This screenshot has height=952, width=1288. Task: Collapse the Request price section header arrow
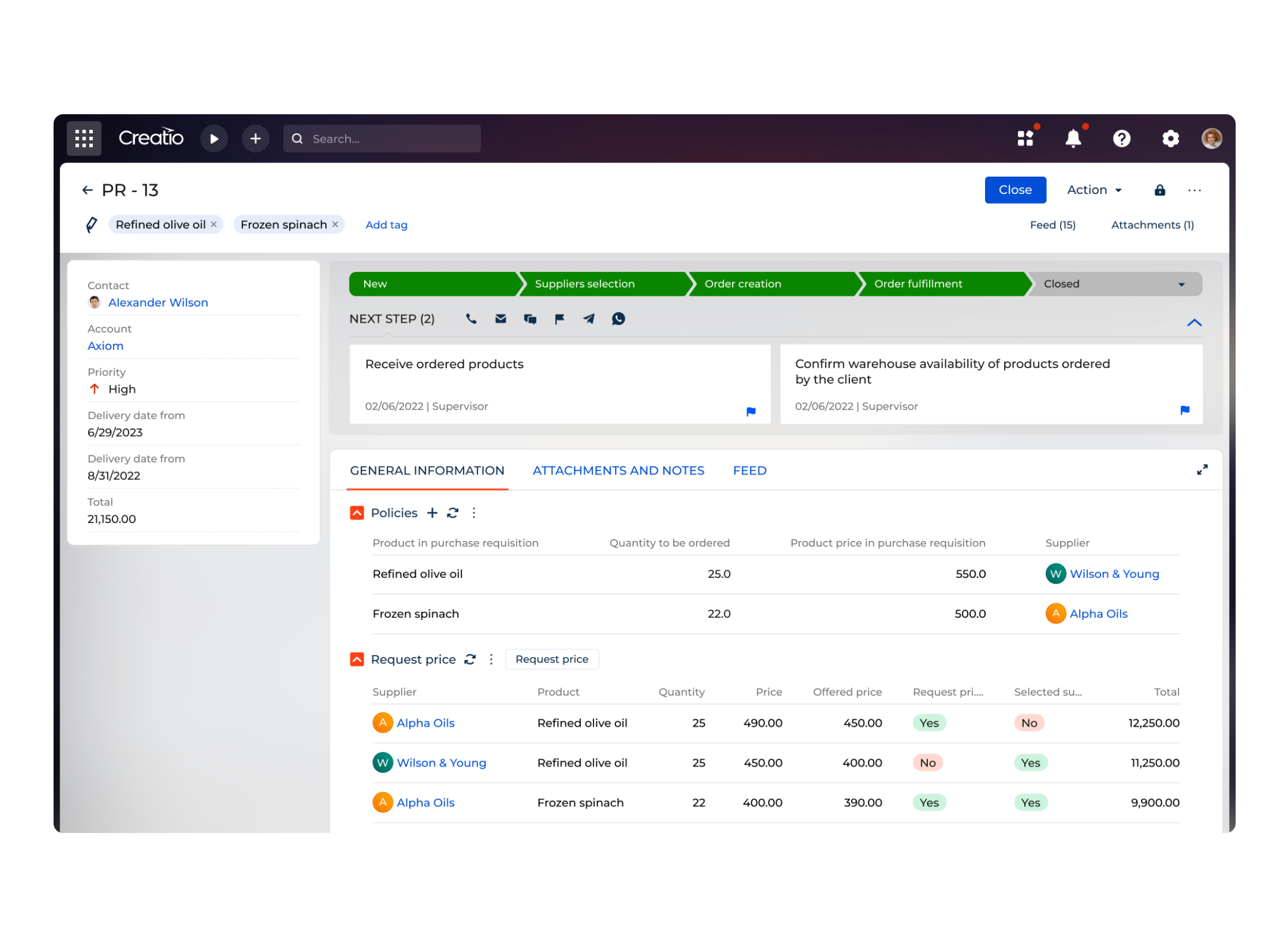[x=357, y=659]
